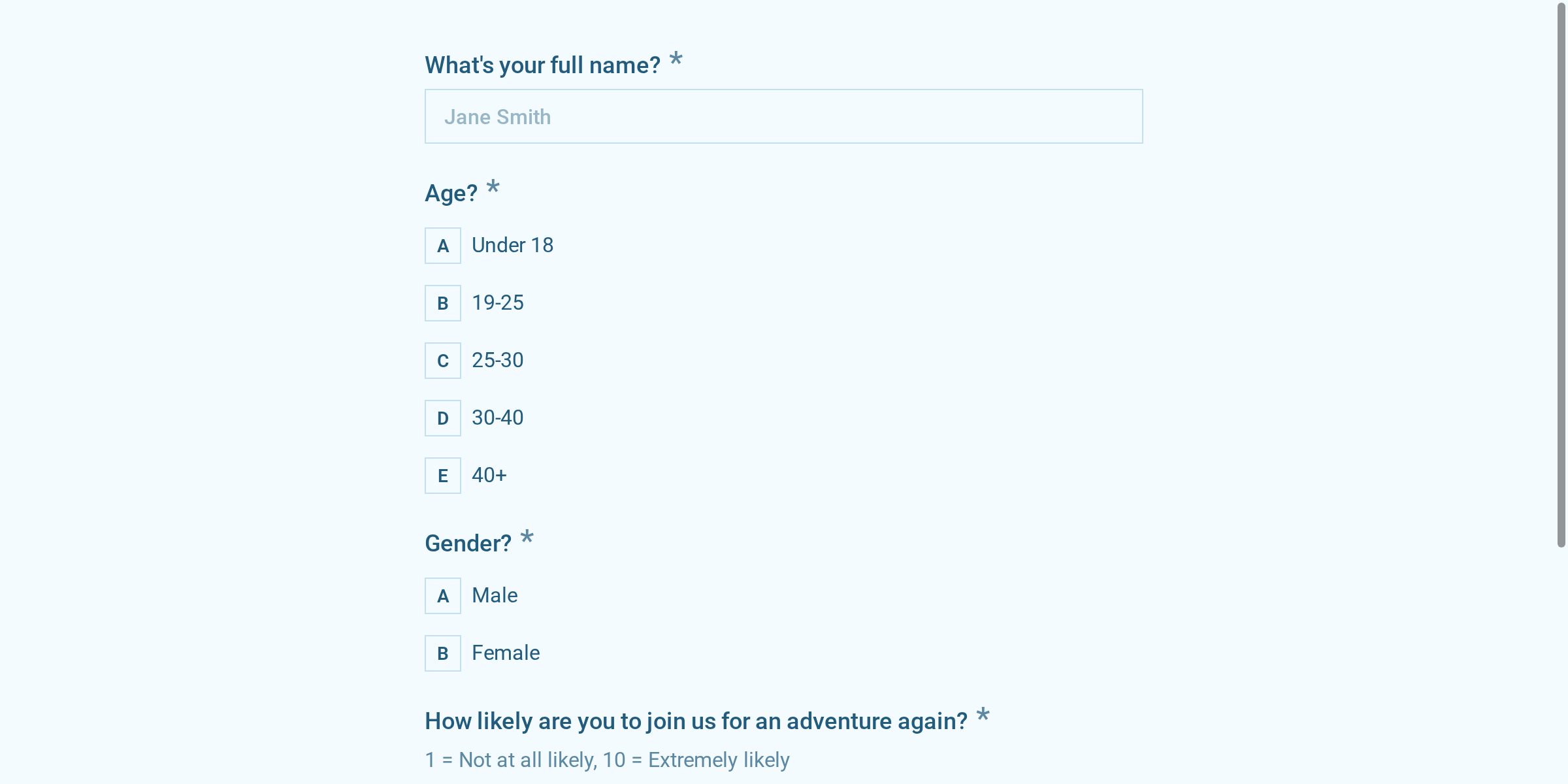Click the full name input field
Viewport: 1568px width, 784px height.
[x=784, y=116]
